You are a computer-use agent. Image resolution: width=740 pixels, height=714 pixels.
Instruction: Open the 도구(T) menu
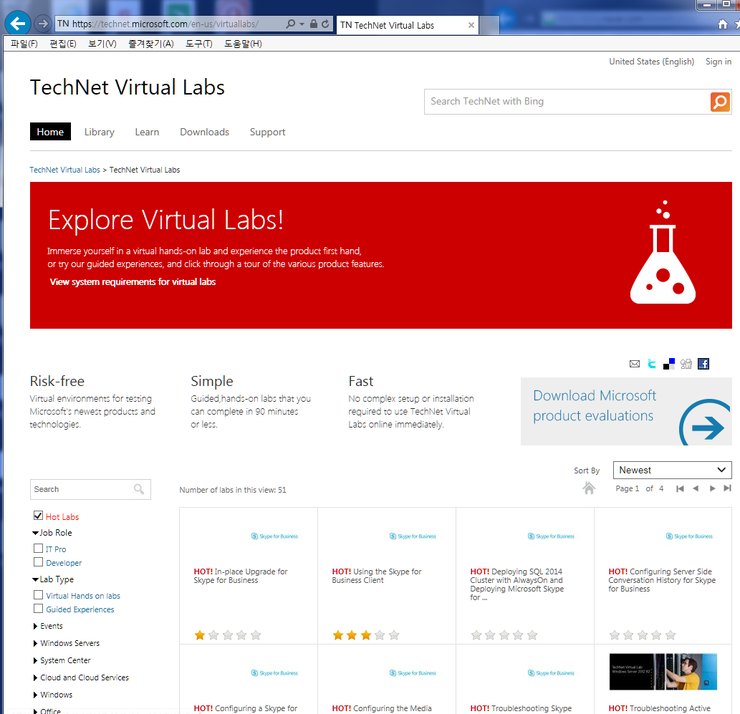(199, 44)
